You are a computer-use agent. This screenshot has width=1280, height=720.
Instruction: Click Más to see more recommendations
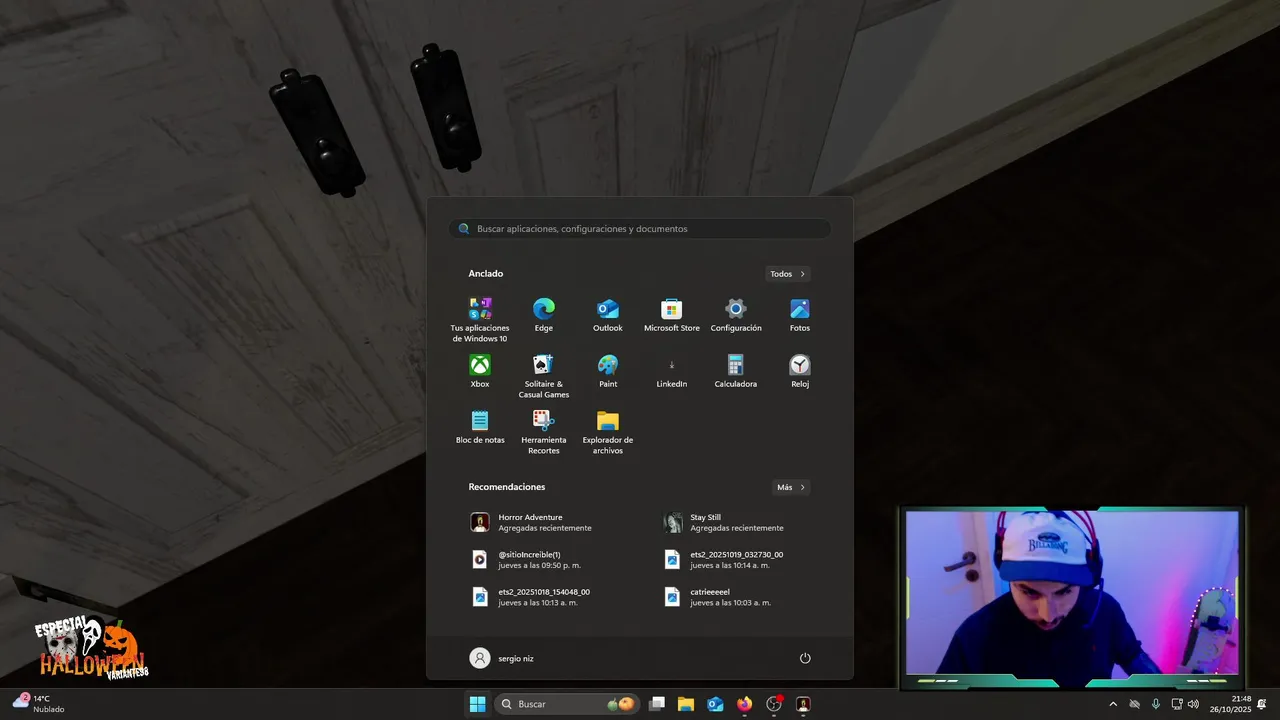click(x=791, y=487)
